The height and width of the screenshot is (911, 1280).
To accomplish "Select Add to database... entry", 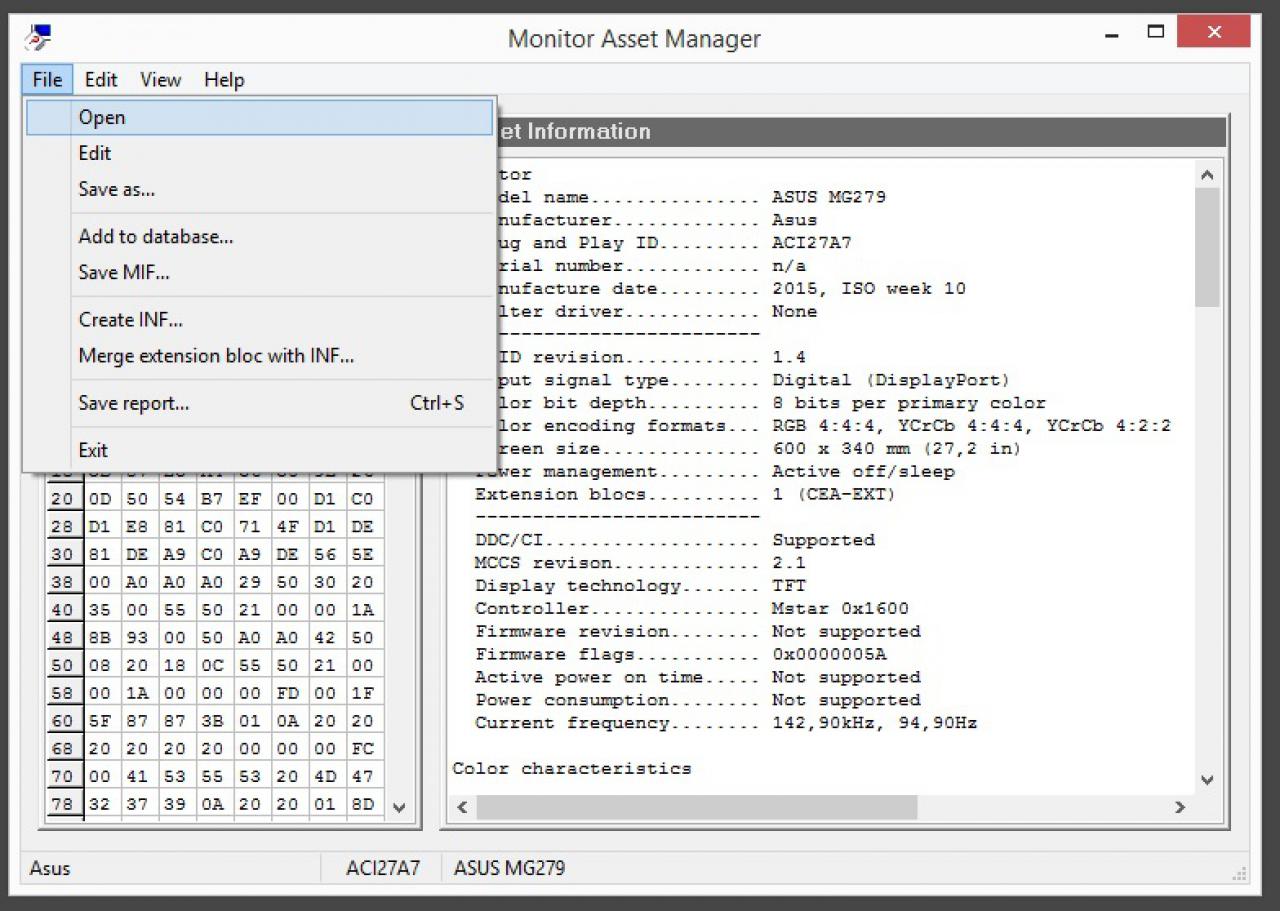I will point(260,237).
